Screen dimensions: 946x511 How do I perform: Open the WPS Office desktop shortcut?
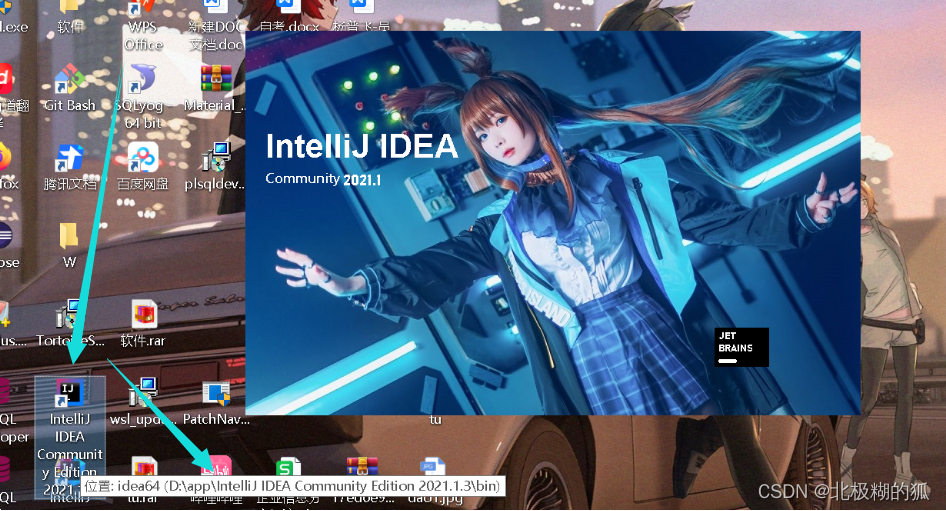[144, 25]
